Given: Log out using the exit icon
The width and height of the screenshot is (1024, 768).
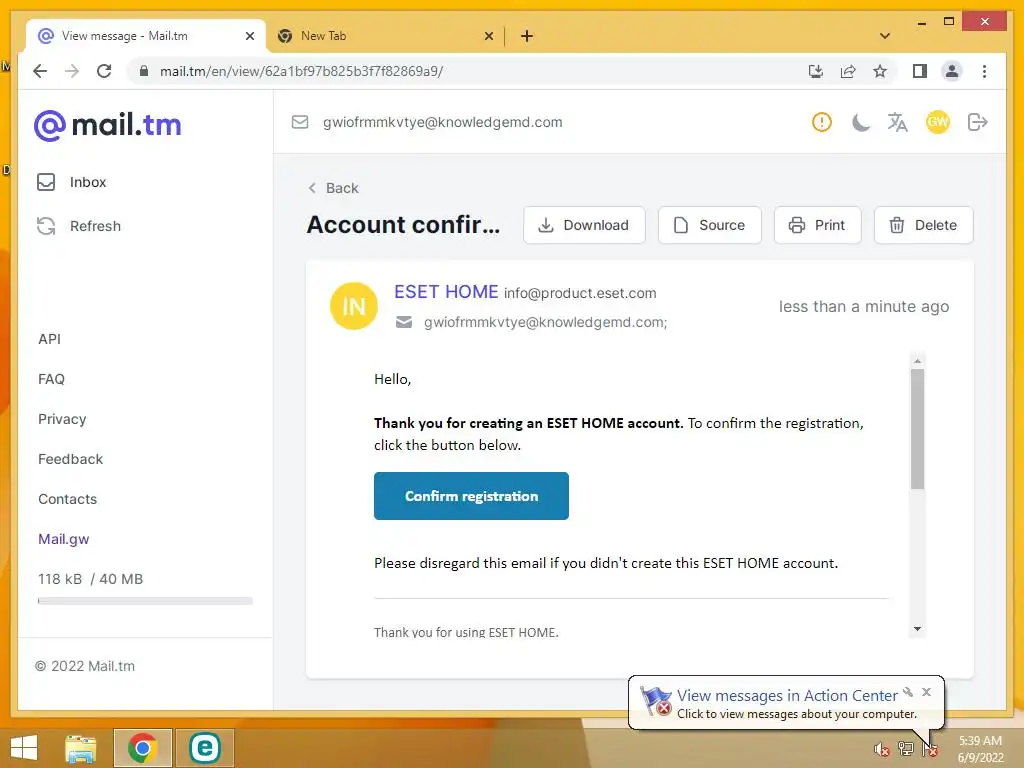Looking at the screenshot, I should coord(978,122).
